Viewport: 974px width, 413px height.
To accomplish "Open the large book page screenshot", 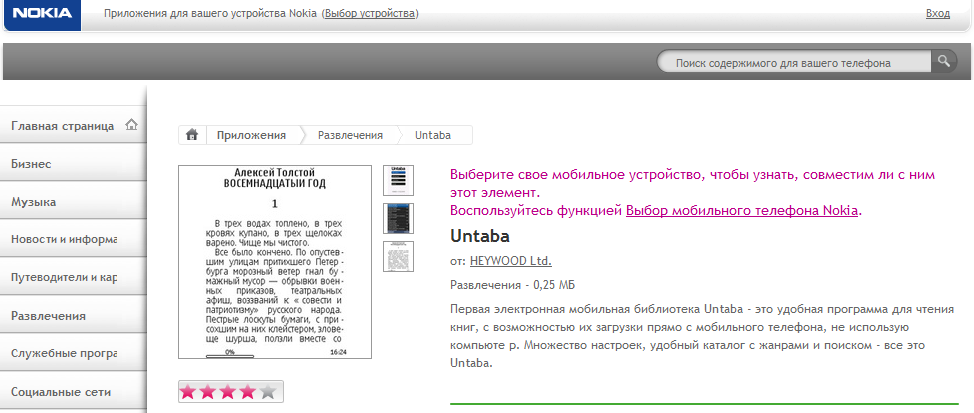I will (275, 261).
